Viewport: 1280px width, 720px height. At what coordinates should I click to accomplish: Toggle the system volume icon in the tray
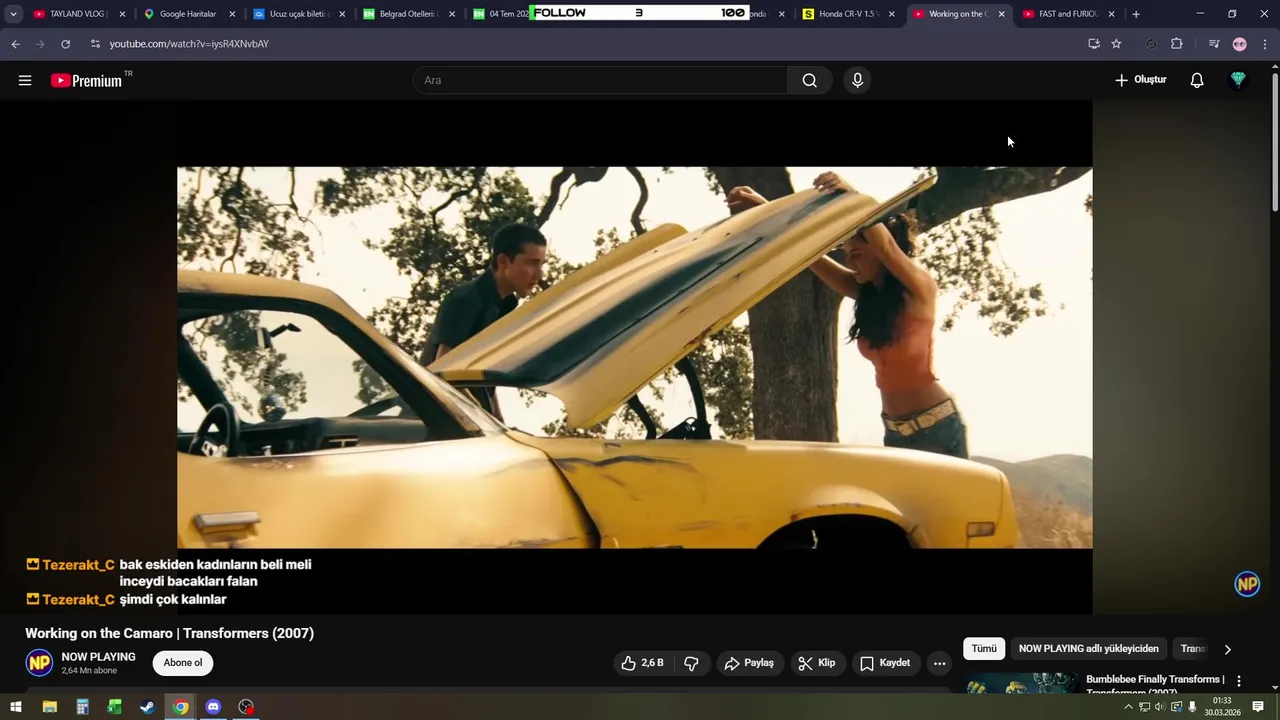[1160, 707]
